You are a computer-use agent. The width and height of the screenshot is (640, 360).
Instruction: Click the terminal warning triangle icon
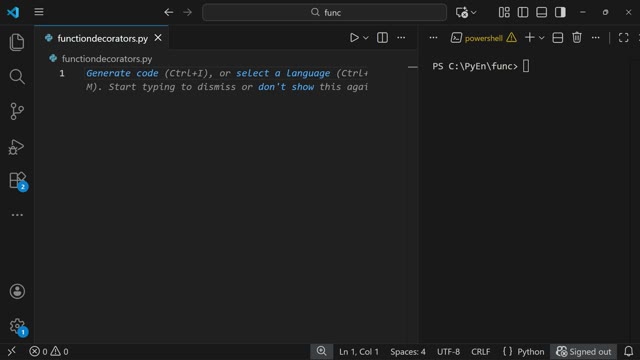click(x=511, y=38)
